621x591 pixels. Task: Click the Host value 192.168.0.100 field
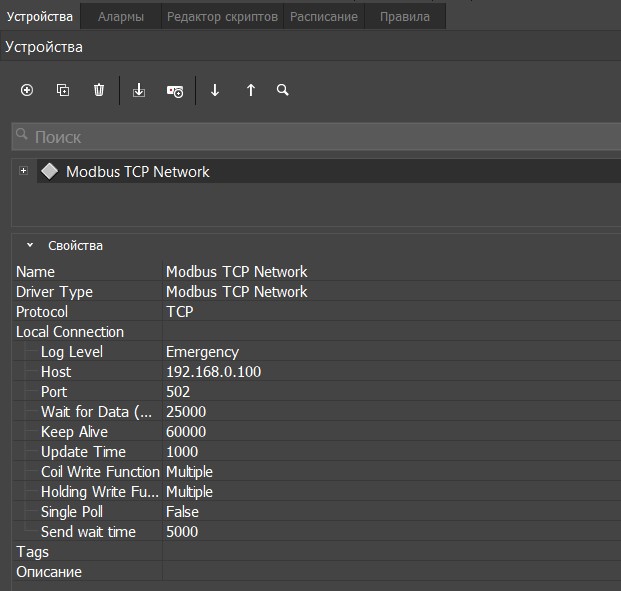(x=390, y=372)
